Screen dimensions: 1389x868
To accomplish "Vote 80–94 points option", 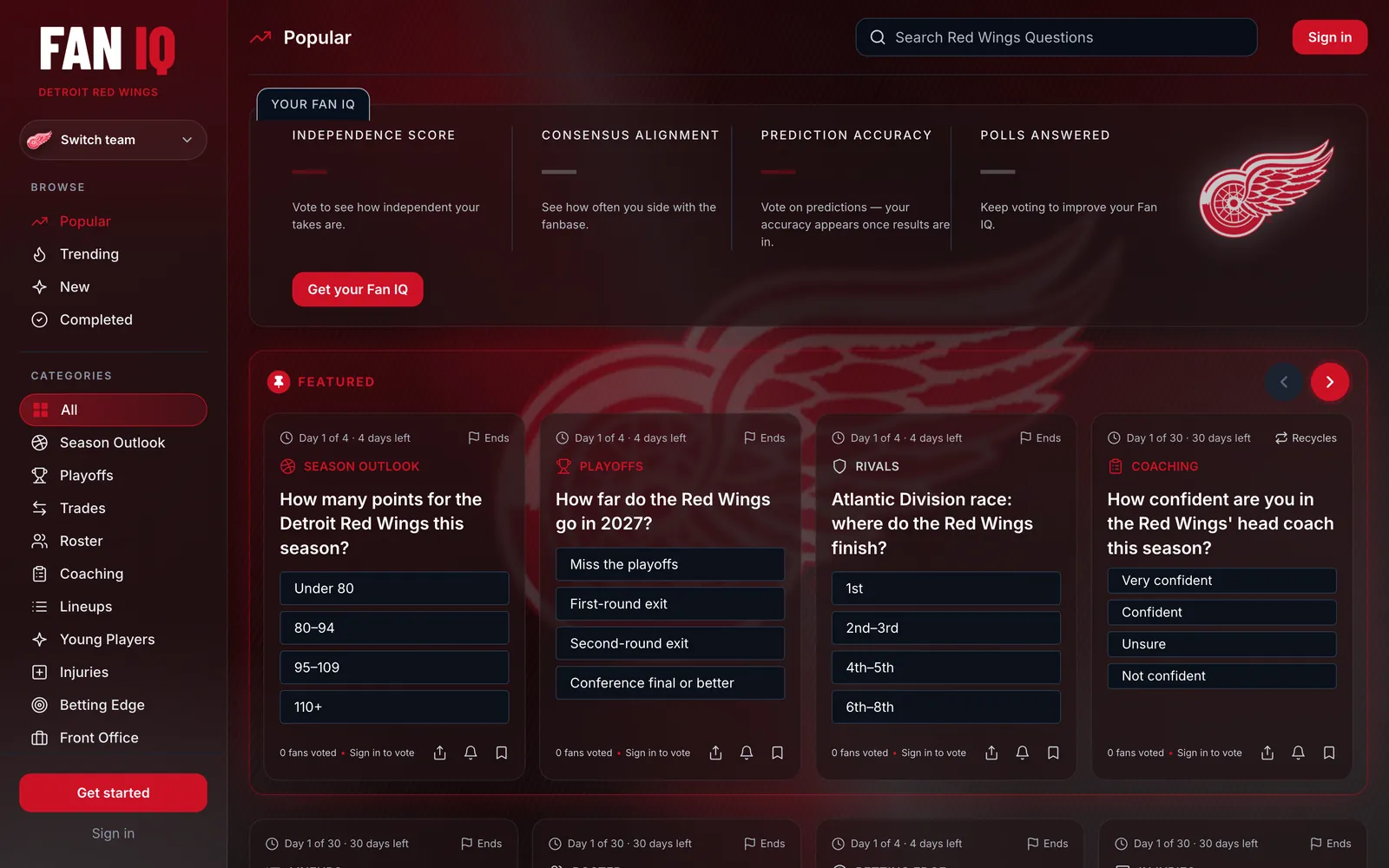I will click(394, 628).
